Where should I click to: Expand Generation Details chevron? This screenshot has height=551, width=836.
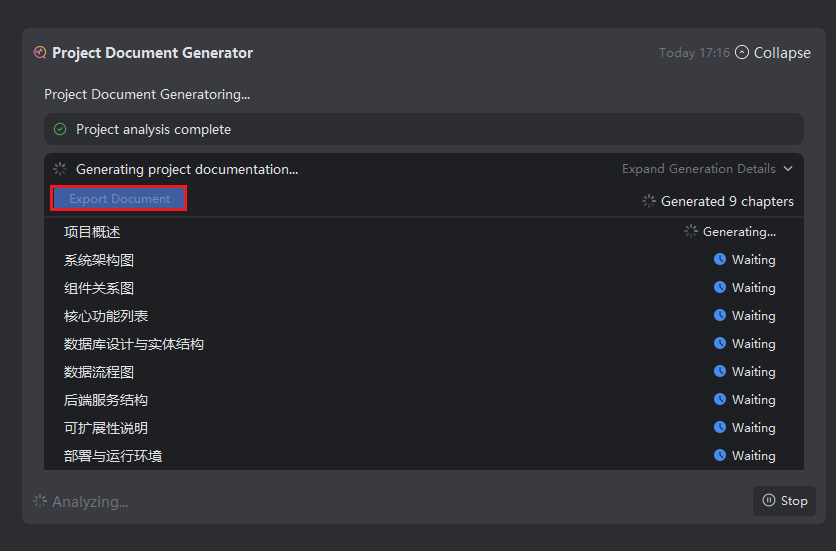coord(788,169)
